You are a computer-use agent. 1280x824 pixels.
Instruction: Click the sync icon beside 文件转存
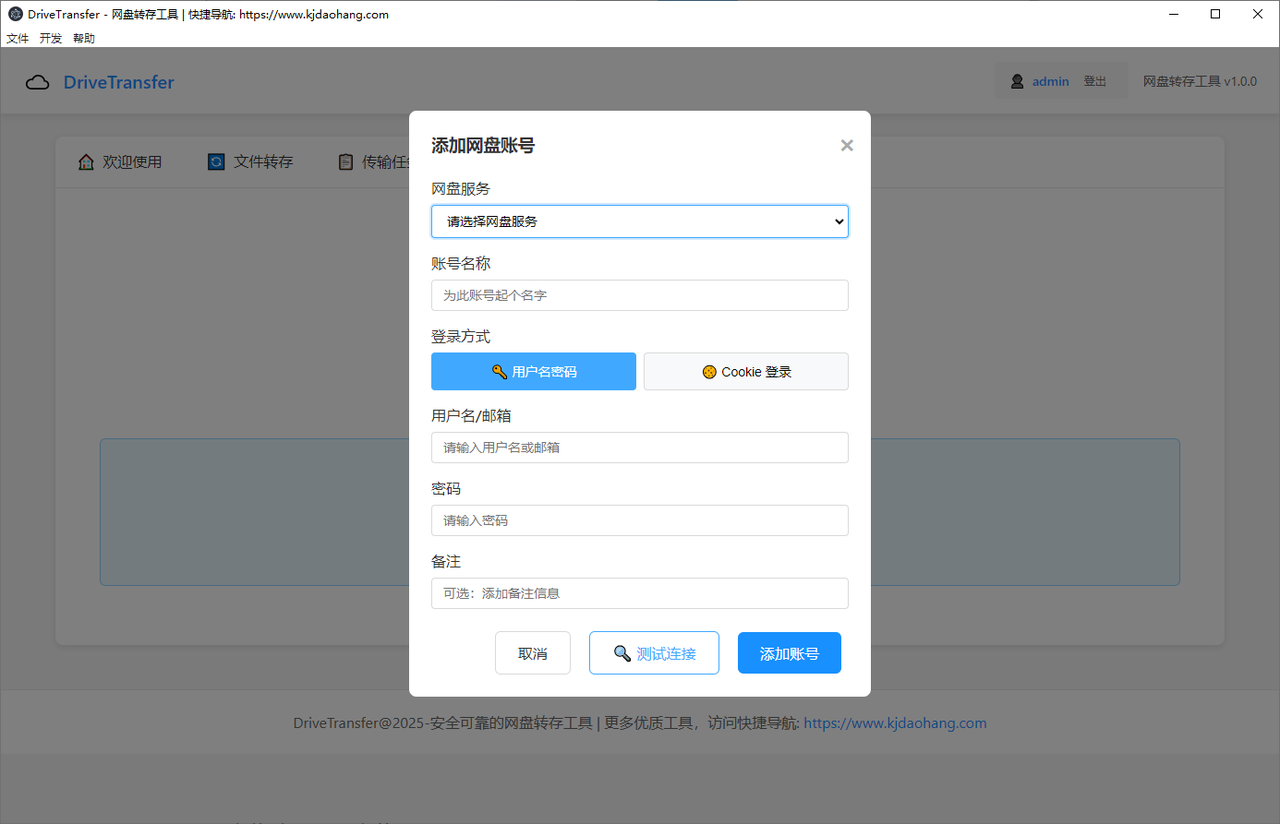216,162
